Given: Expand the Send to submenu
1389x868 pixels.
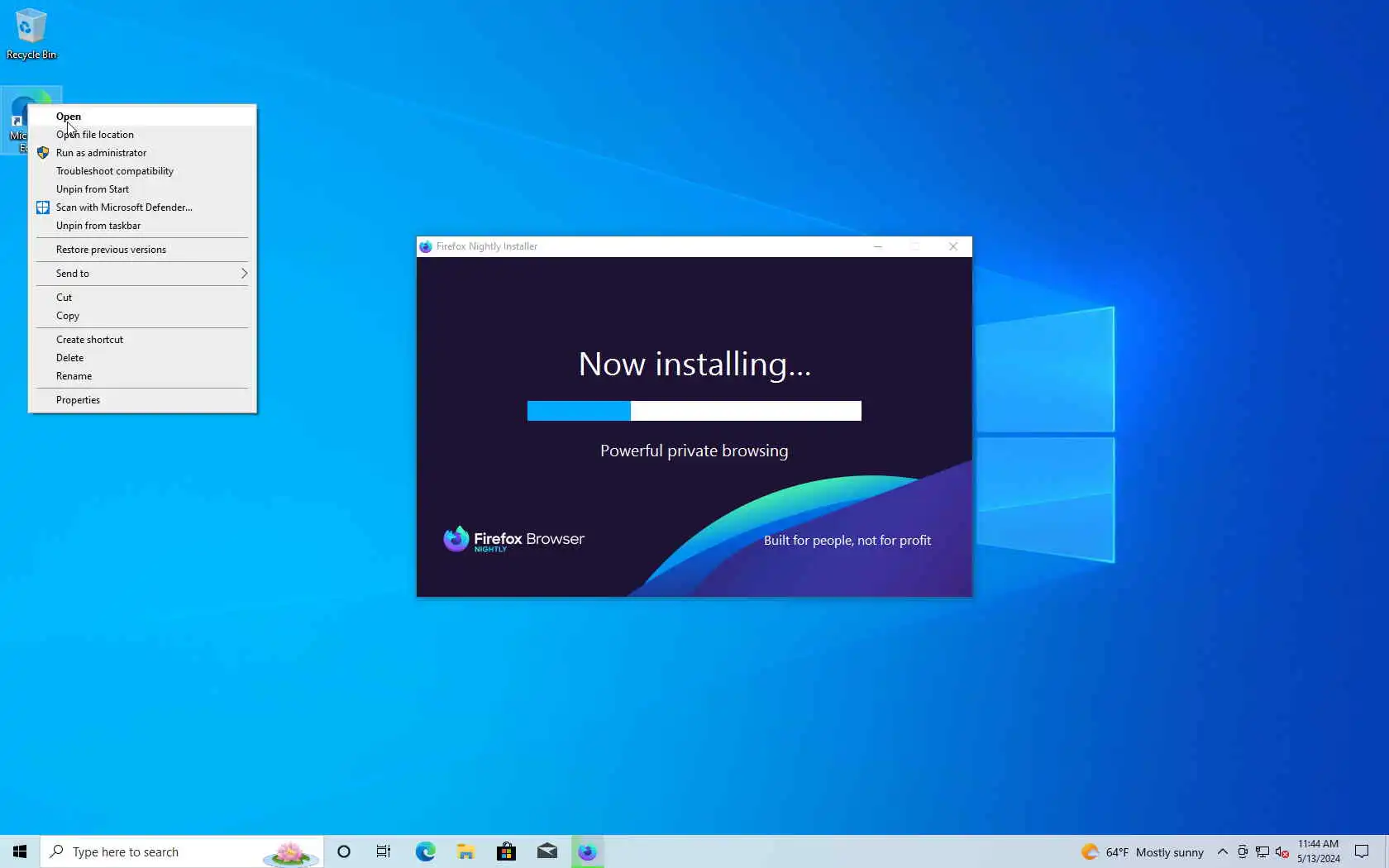Looking at the screenshot, I should coord(142,274).
